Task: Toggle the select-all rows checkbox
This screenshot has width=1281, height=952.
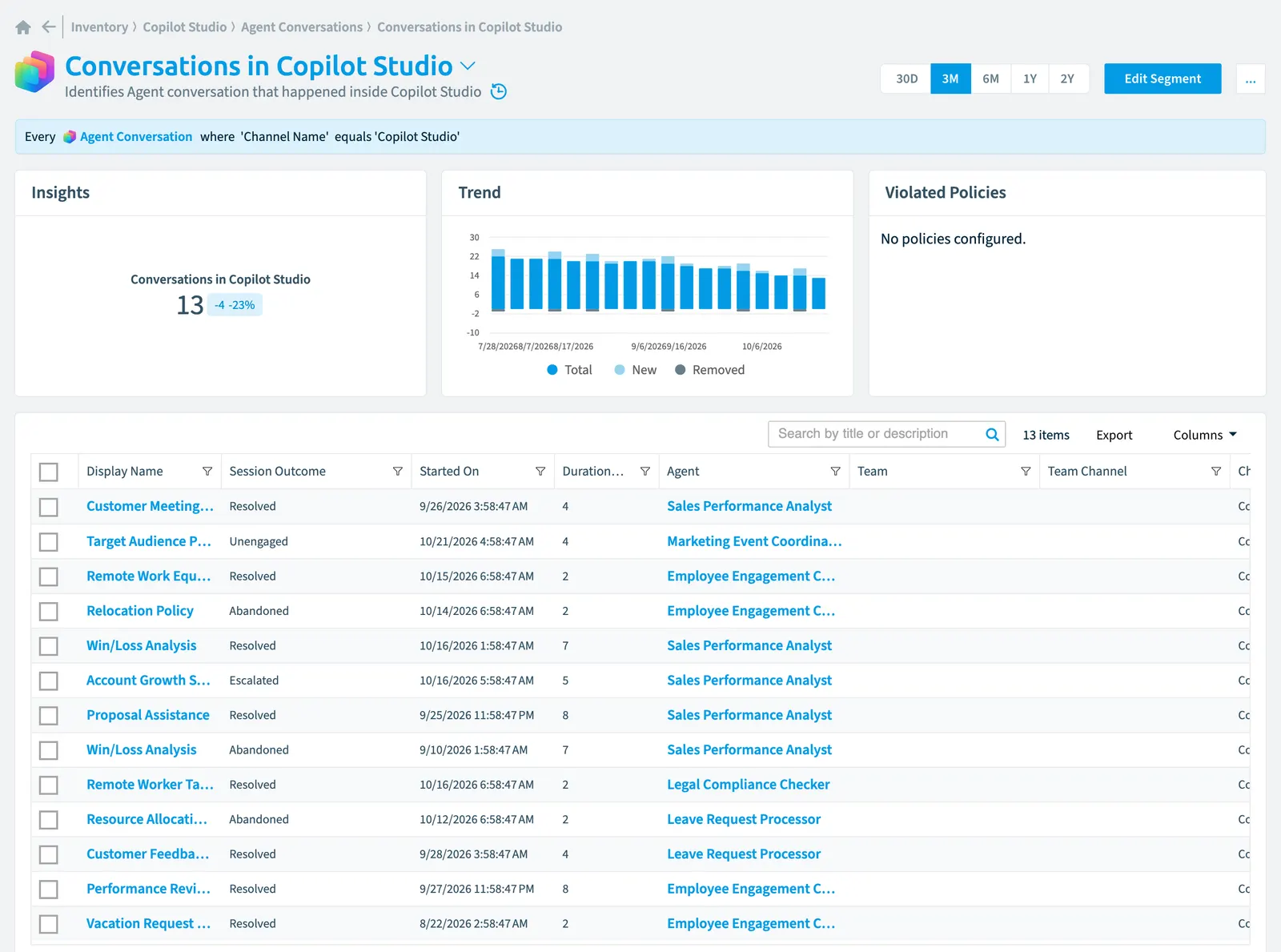Action: pyautogui.click(x=49, y=472)
